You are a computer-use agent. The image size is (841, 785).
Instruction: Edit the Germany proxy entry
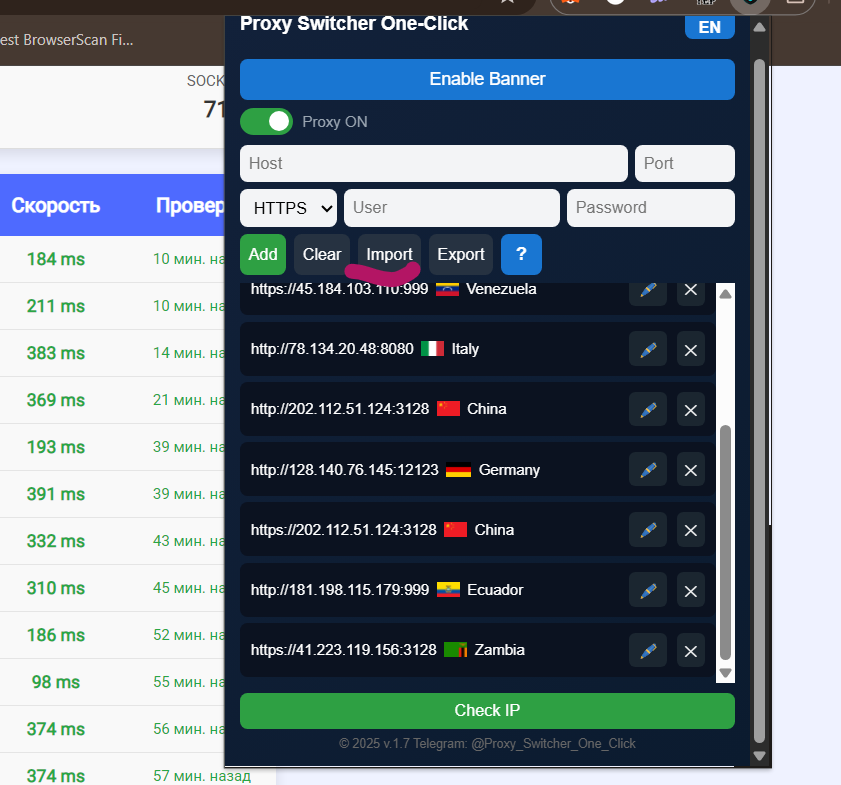click(647, 469)
